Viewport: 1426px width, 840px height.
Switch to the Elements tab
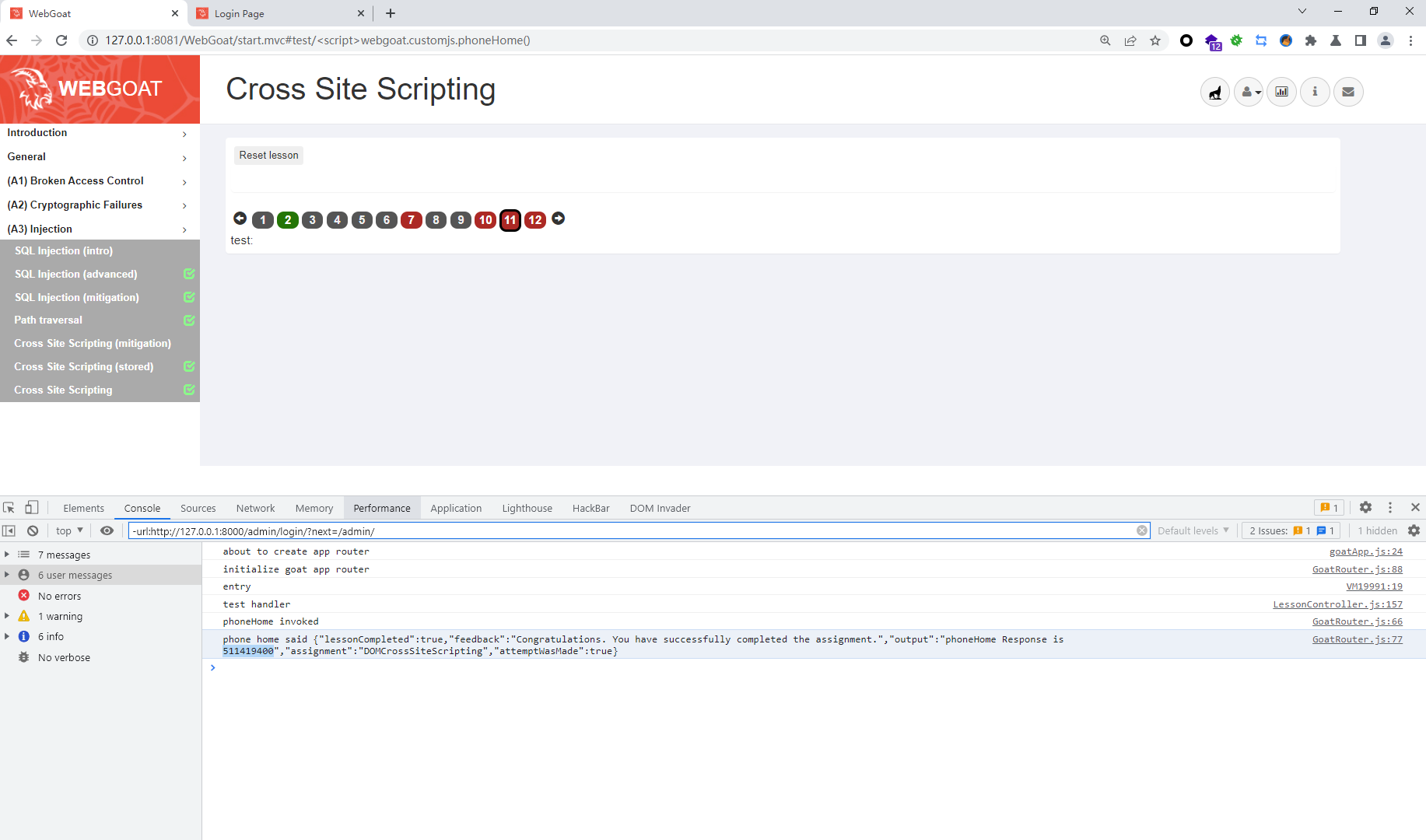click(83, 508)
